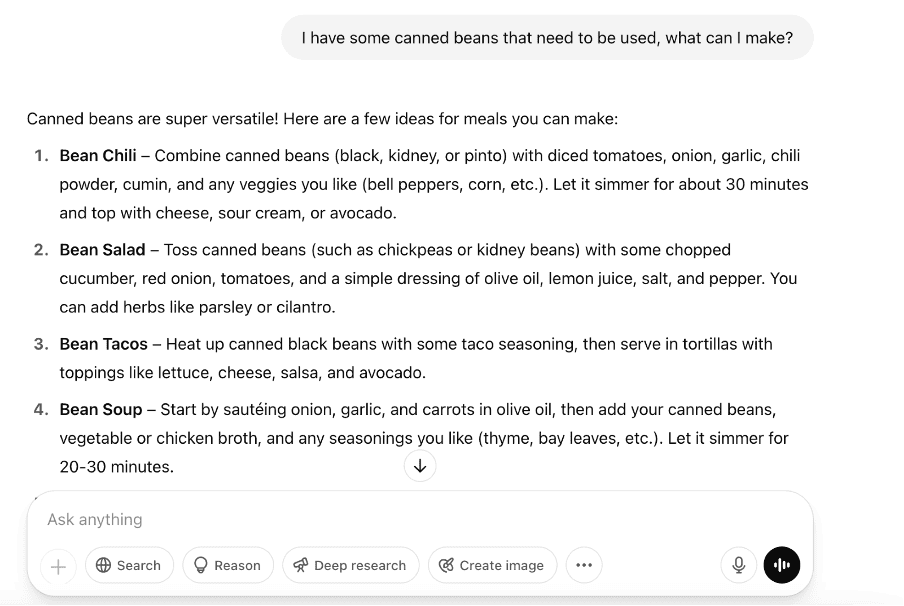This screenshot has height=606, width=904.
Task: Toggle the Search web mode on
Action: click(129, 565)
